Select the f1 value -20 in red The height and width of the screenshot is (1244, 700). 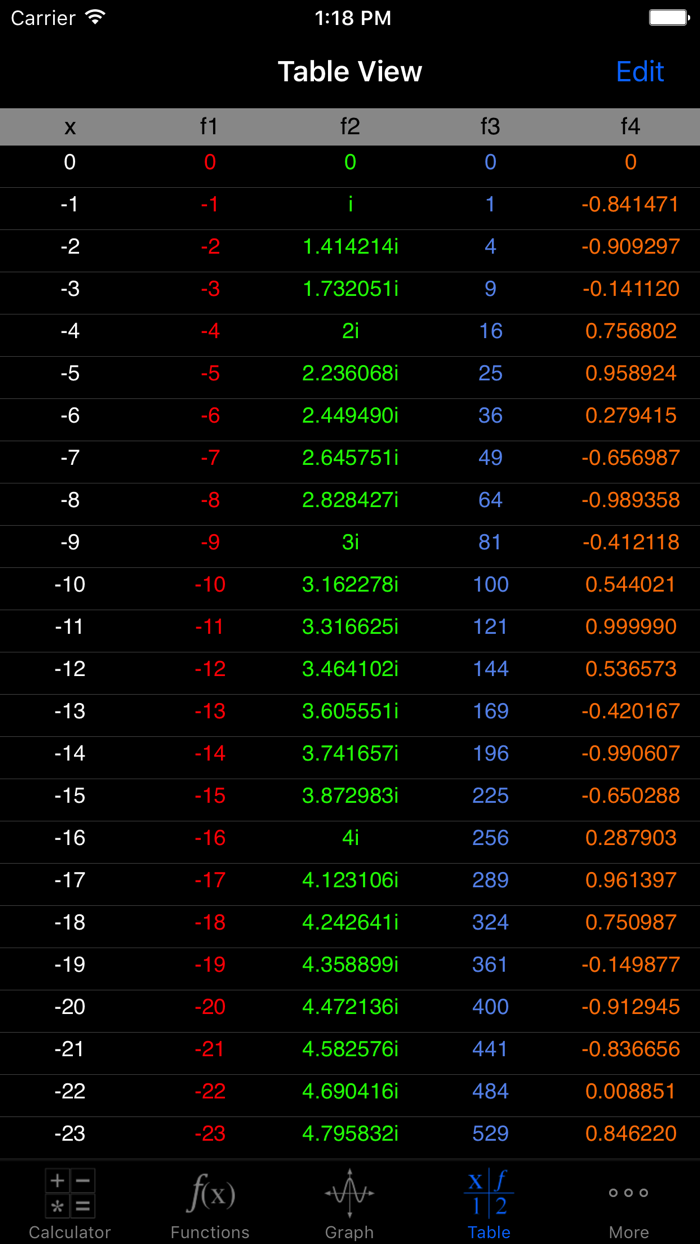point(210,1007)
